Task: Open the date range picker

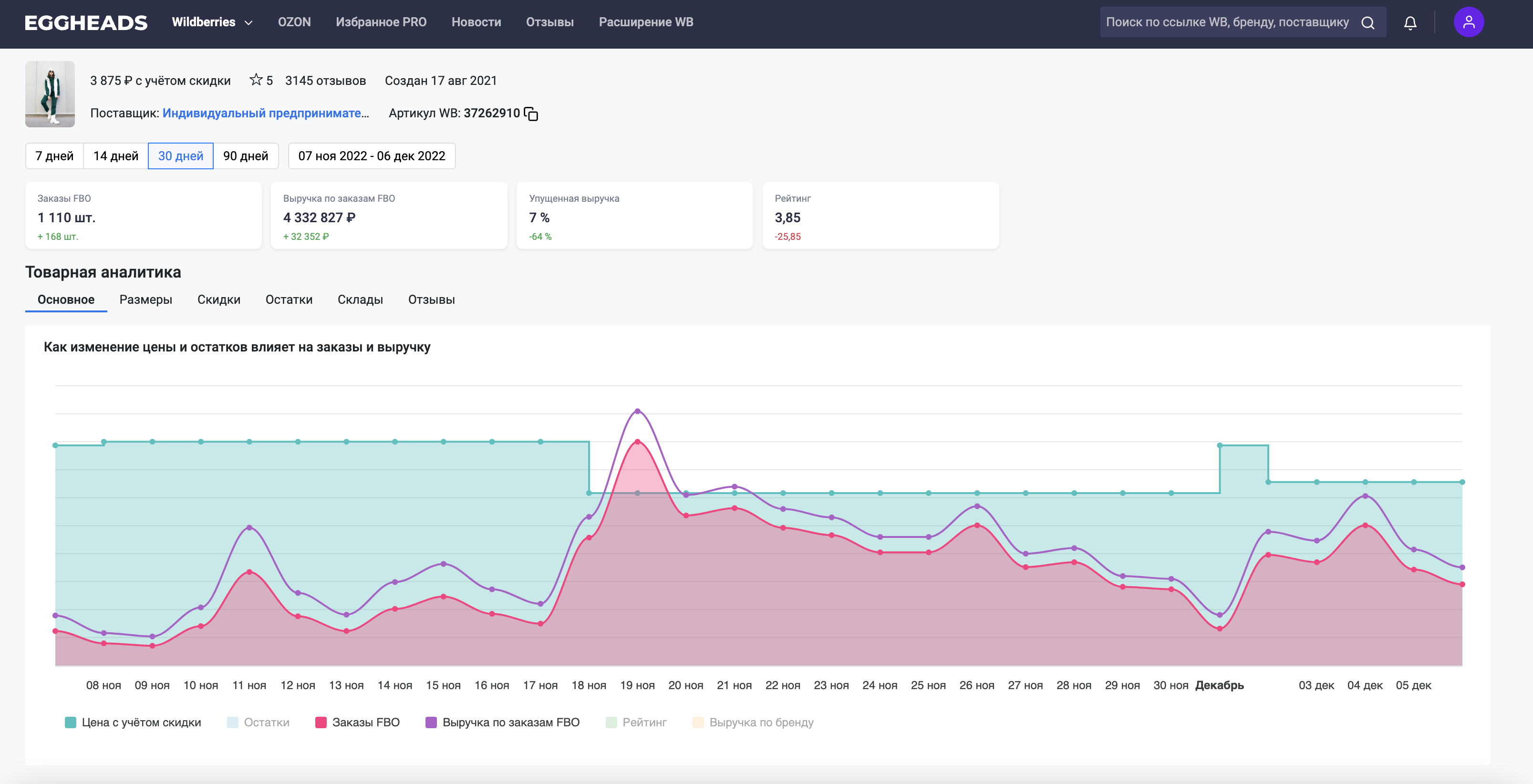Action: pos(372,156)
